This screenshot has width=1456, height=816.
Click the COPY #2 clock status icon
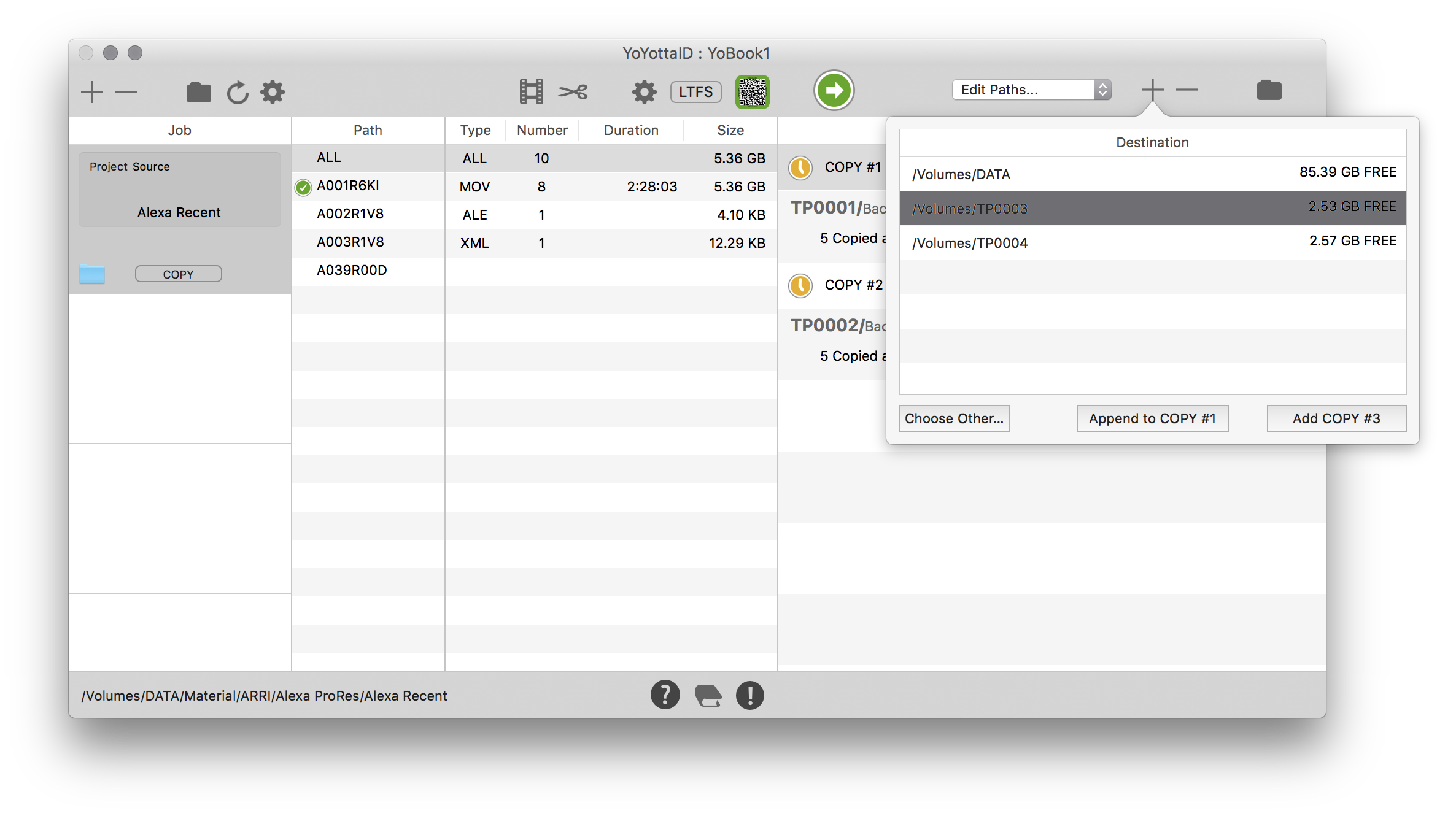800,285
